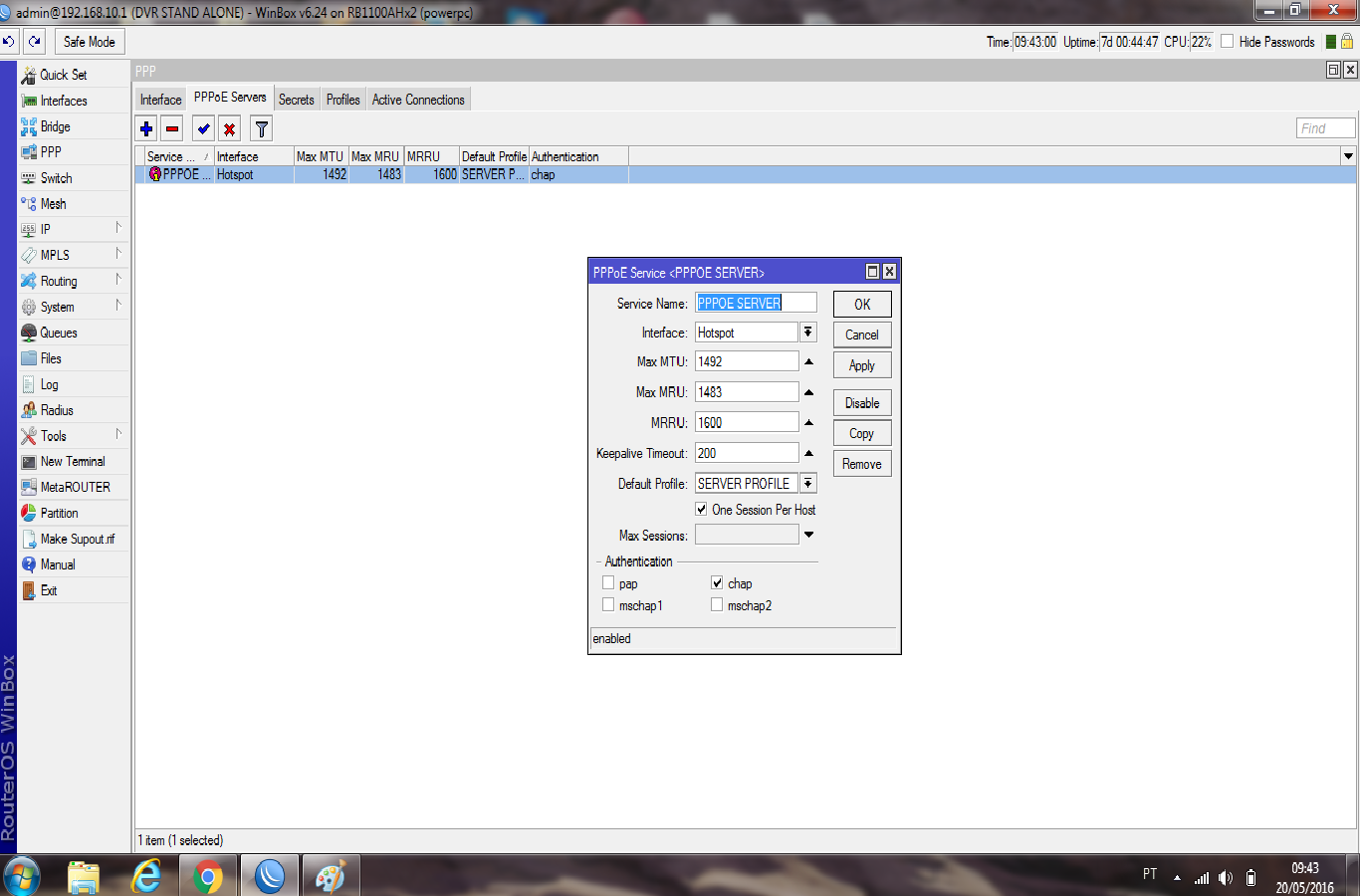Open Internet Explorer from the taskbar
Screen dimensions: 1360x896
coord(146,876)
